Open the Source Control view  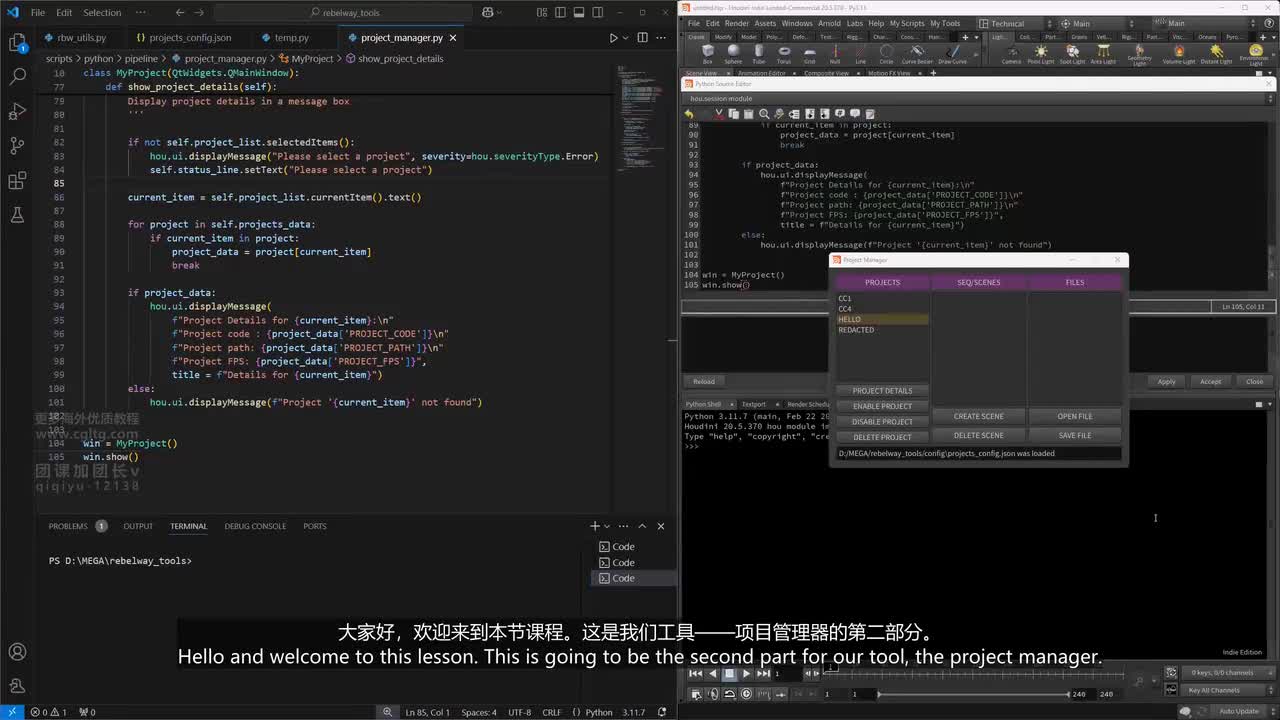click(x=17, y=146)
